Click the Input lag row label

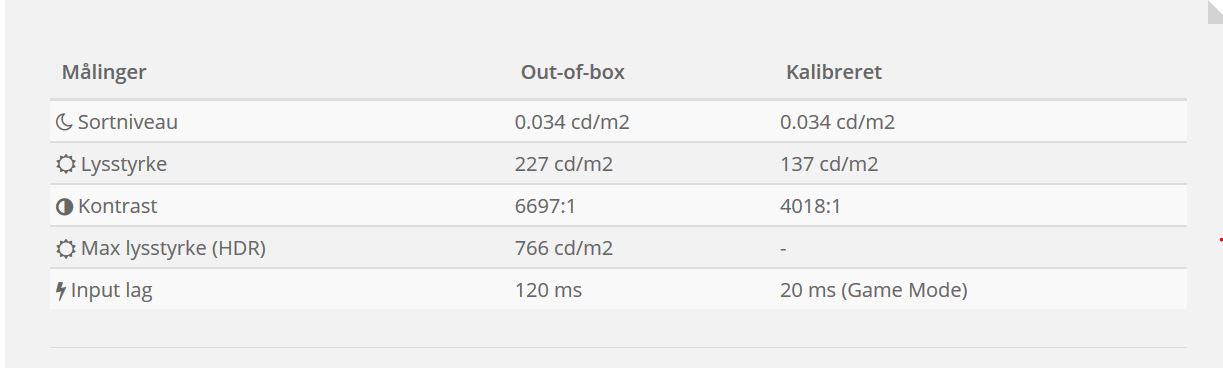click(x=112, y=291)
